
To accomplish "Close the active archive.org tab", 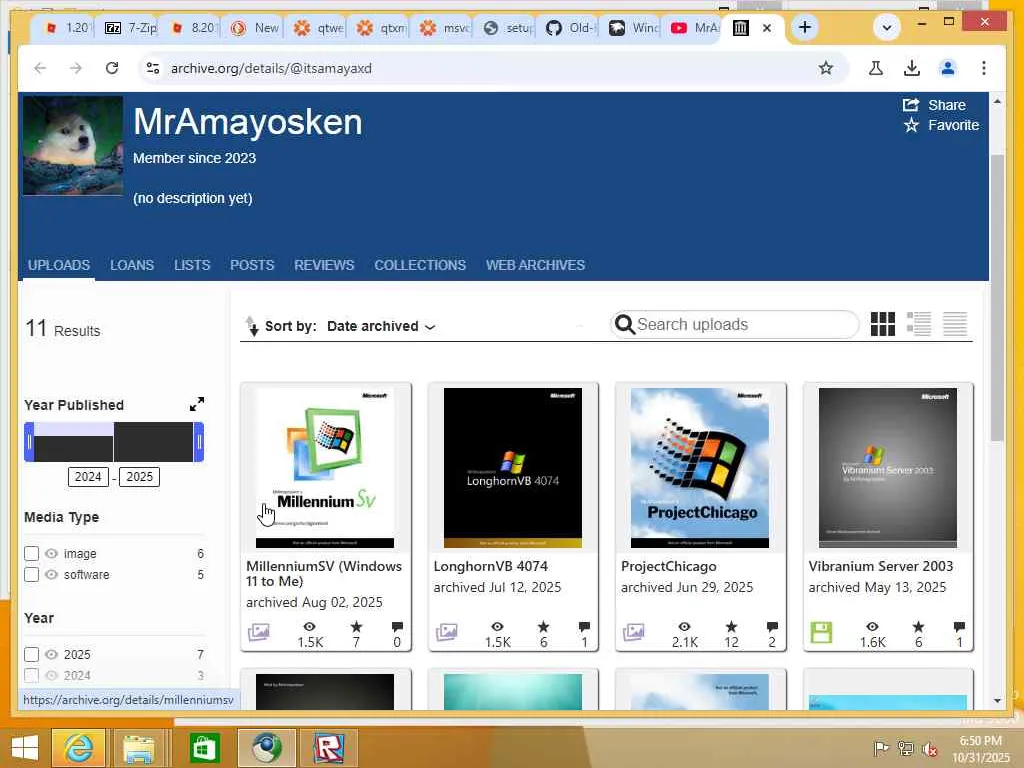I will 767,28.
